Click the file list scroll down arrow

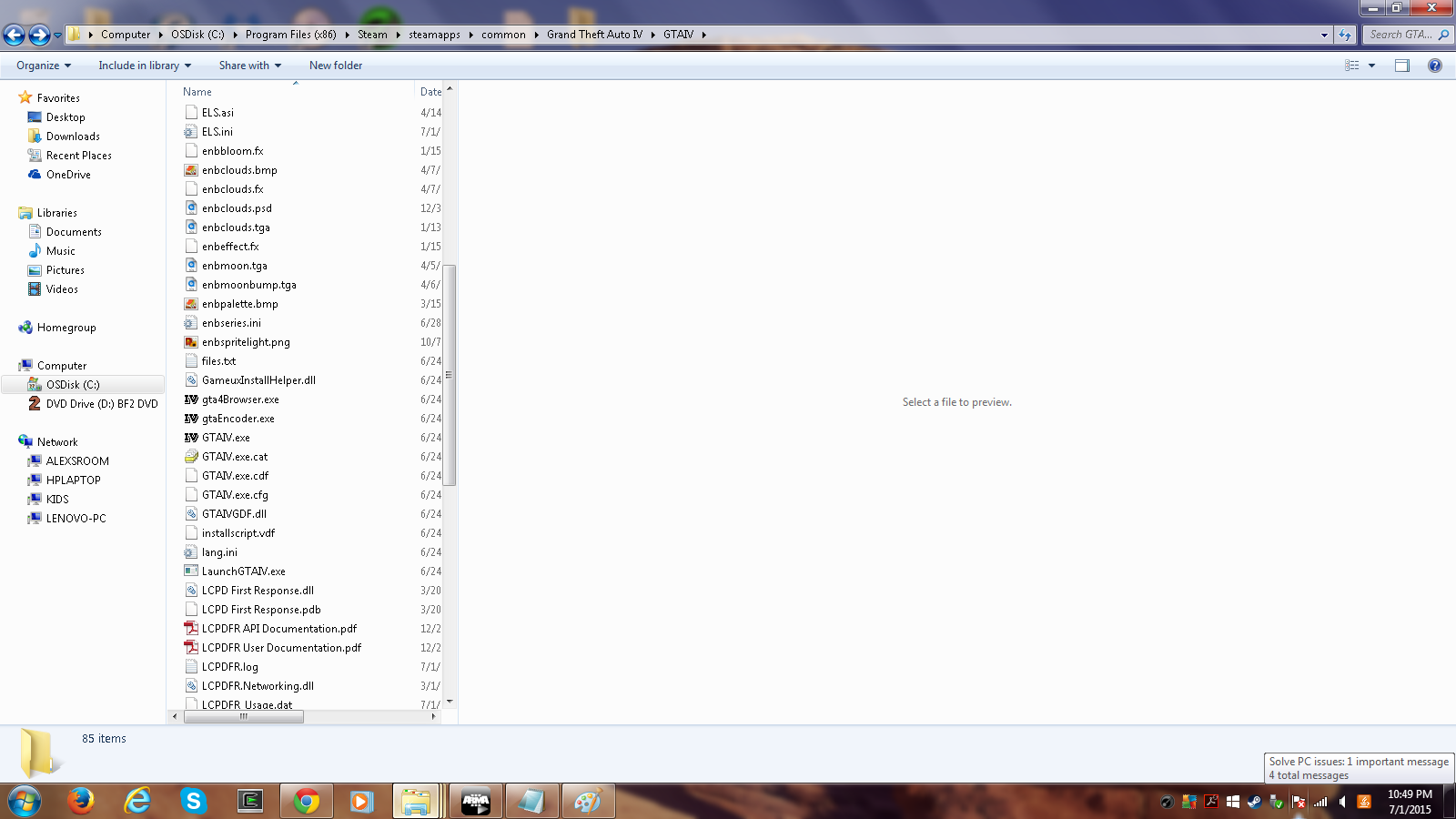449,703
